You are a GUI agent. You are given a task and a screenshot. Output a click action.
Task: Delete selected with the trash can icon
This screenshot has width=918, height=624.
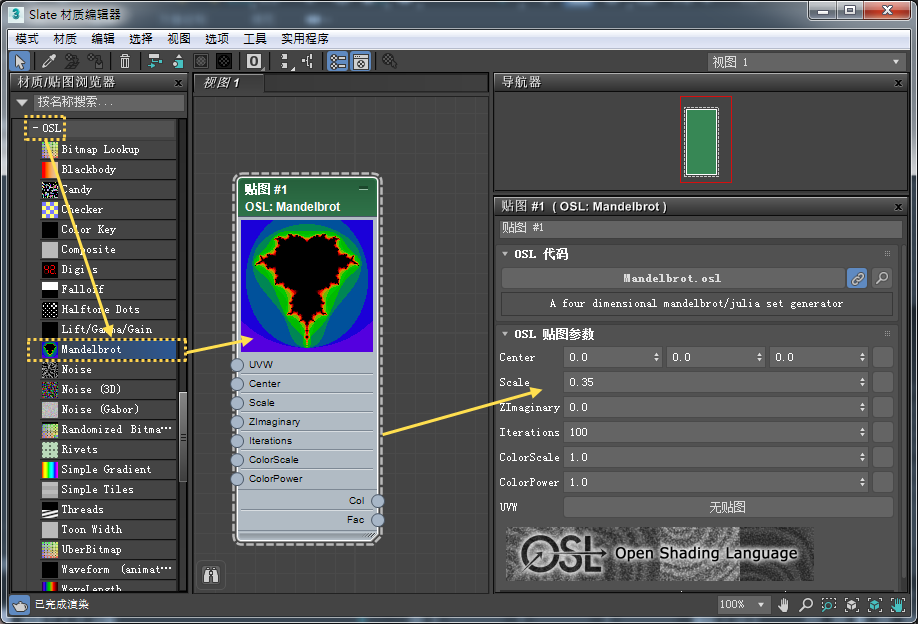click(x=125, y=61)
